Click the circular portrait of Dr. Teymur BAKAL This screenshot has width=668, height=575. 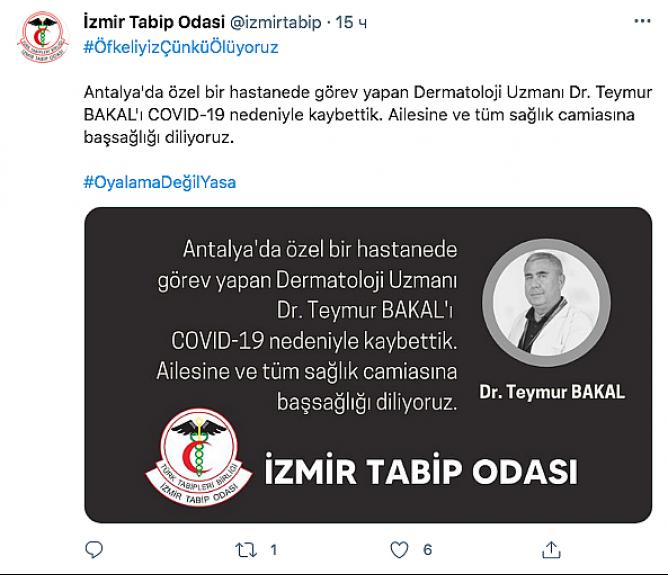point(546,303)
